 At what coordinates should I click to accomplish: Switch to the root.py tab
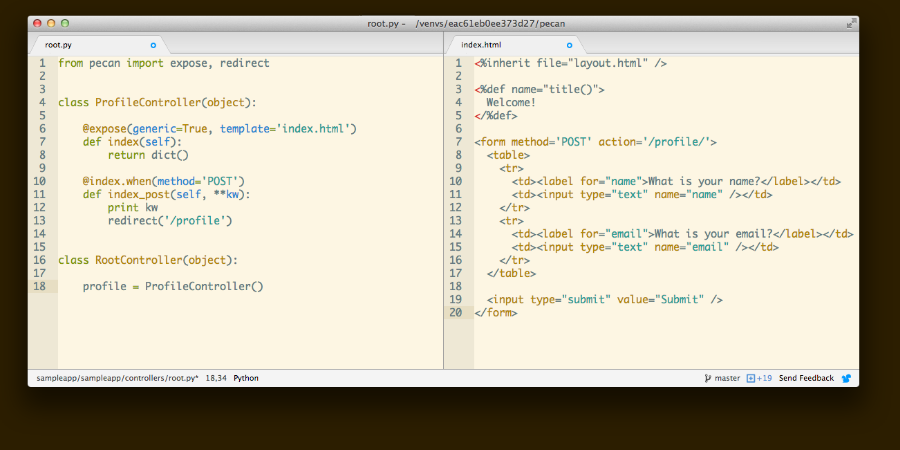(98, 45)
